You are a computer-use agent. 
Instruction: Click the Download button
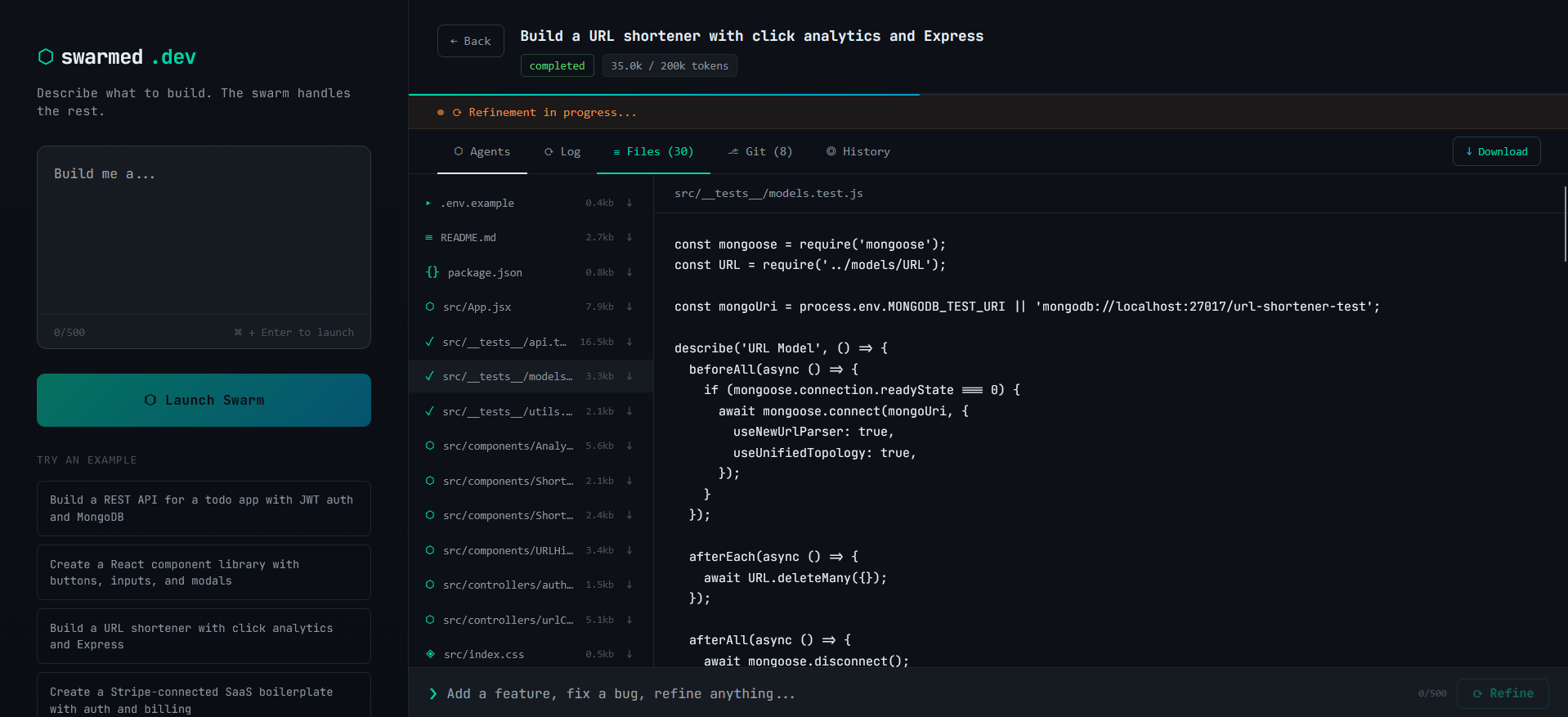pyautogui.click(x=1496, y=151)
